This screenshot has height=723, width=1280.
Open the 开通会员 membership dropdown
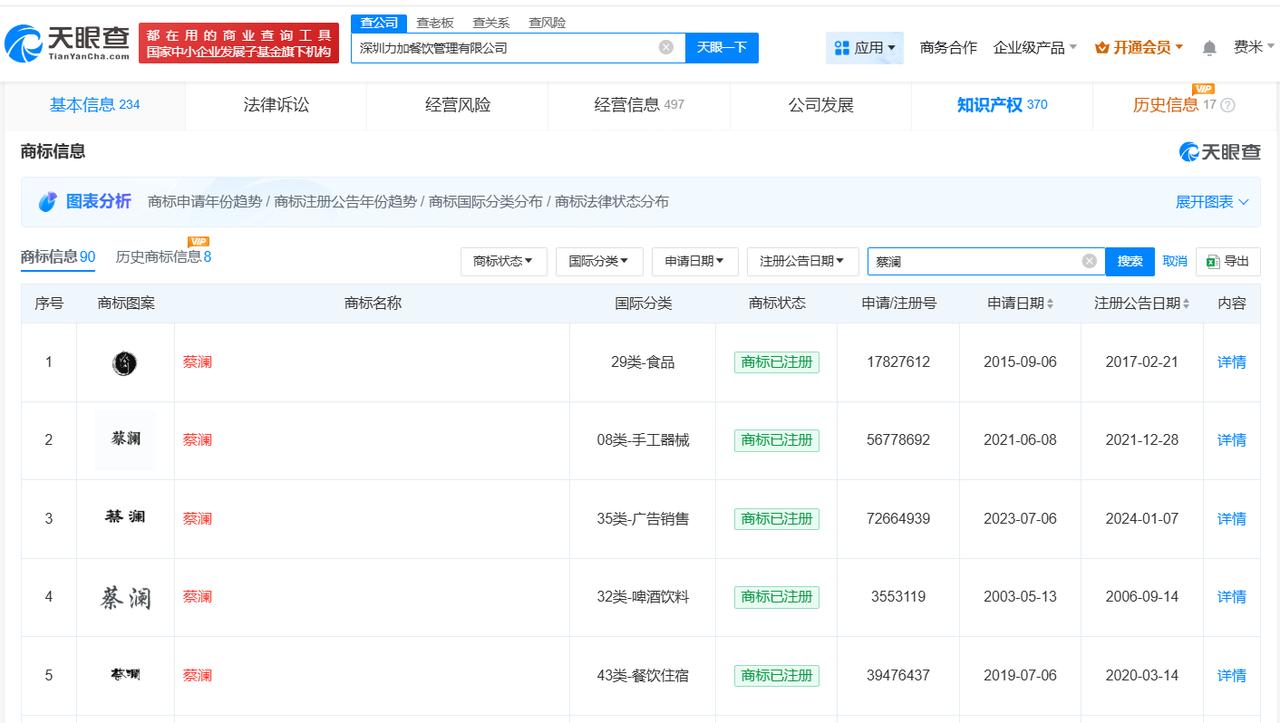pos(1139,47)
